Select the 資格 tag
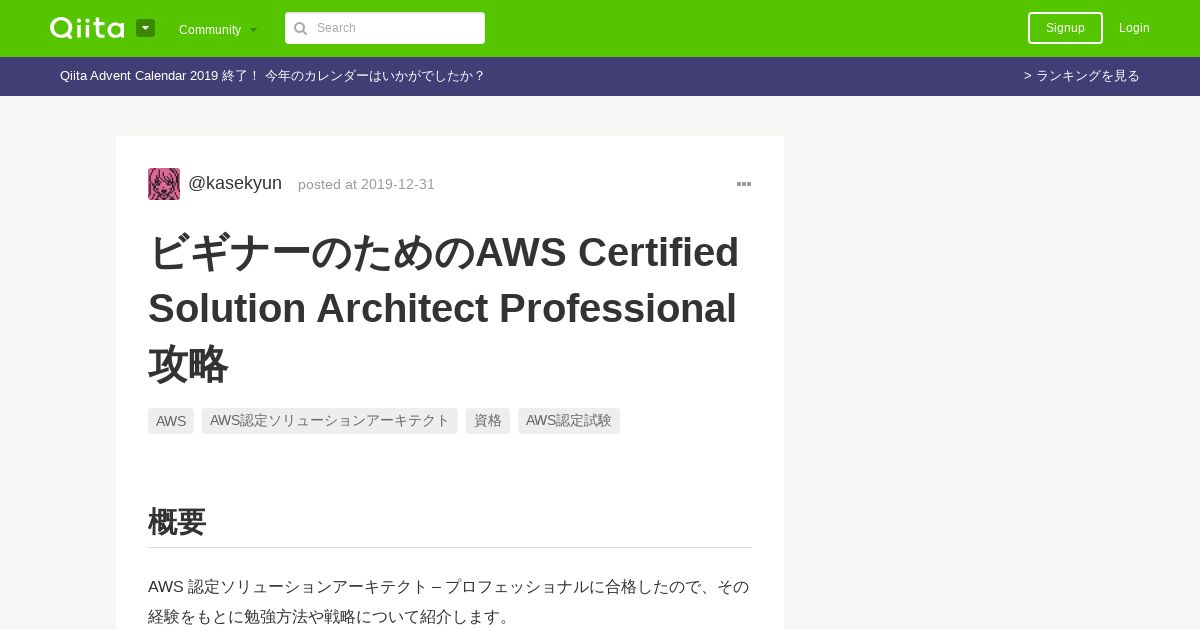Image resolution: width=1200 pixels, height=630 pixels. [x=488, y=421]
